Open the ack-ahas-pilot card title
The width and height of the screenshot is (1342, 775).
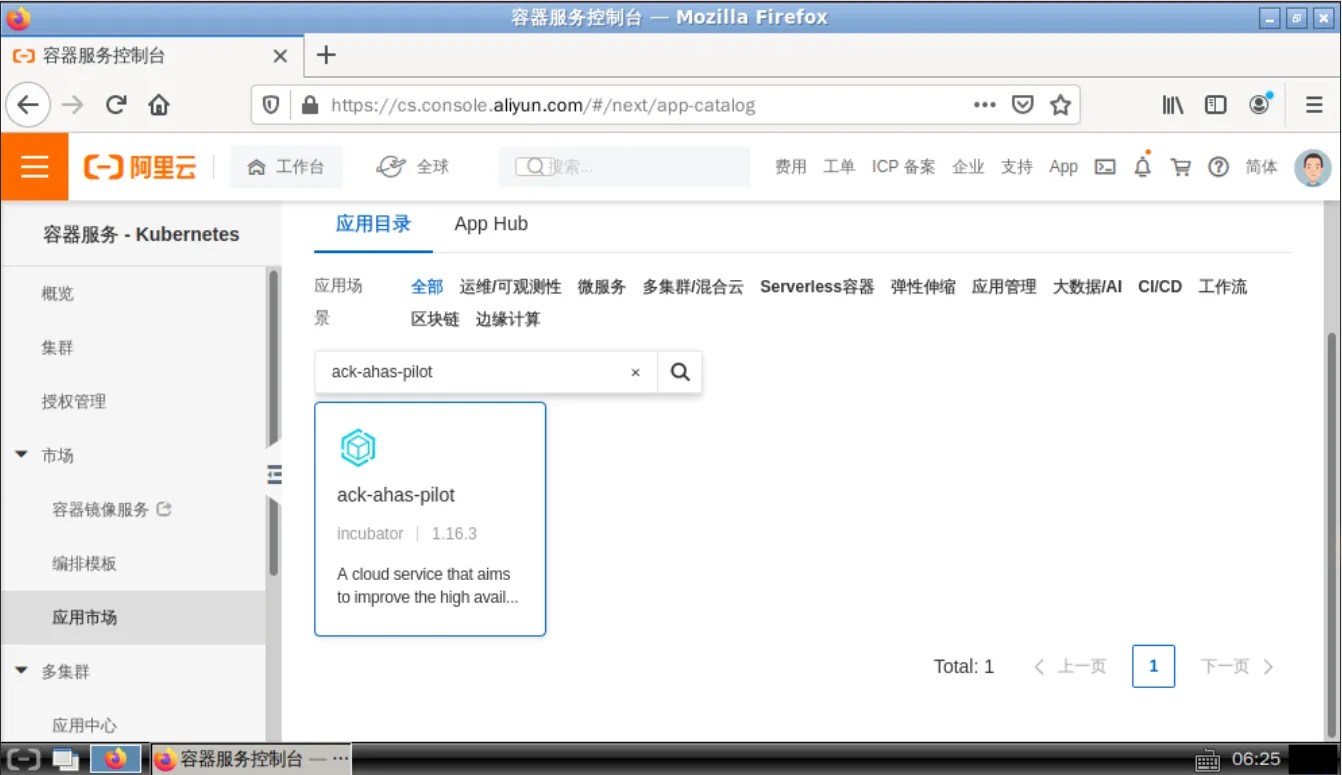[x=396, y=495]
